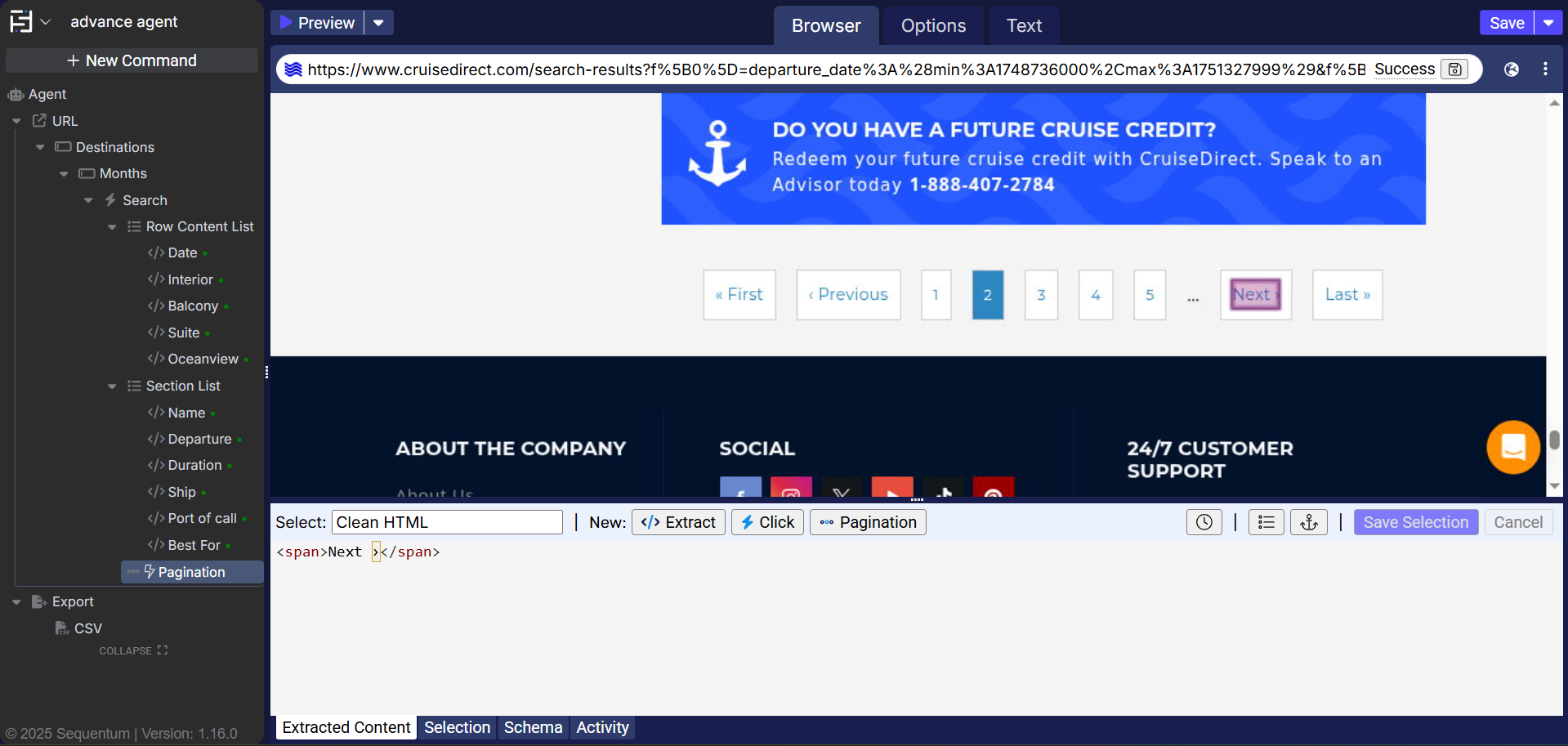Click the list icon in selection toolbar

(1266, 522)
